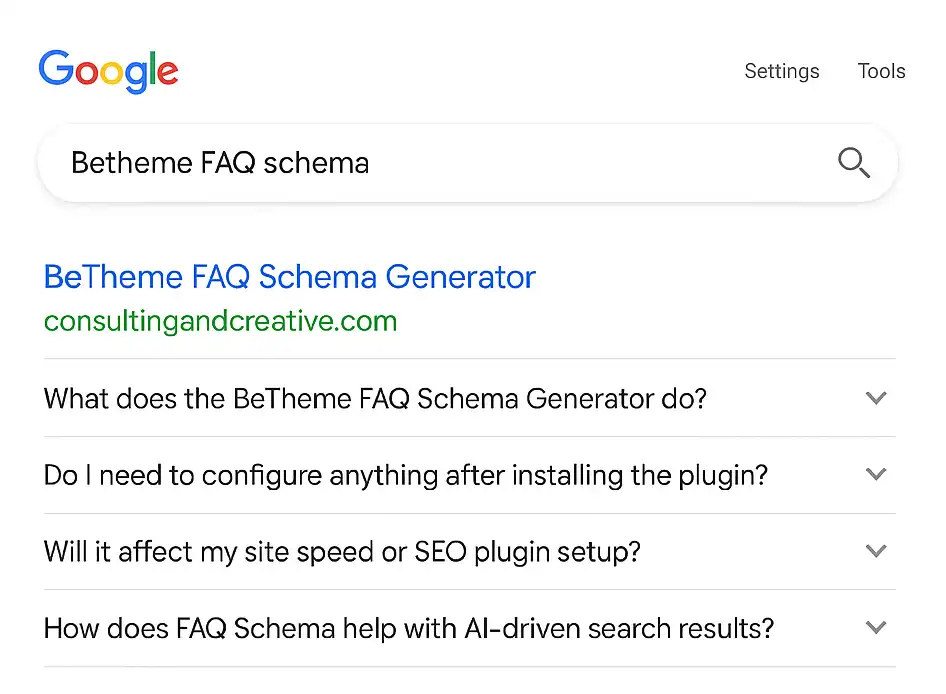Click the consultingandcreative.com green URL
This screenshot has height=694, width=946.
pyautogui.click(x=220, y=321)
